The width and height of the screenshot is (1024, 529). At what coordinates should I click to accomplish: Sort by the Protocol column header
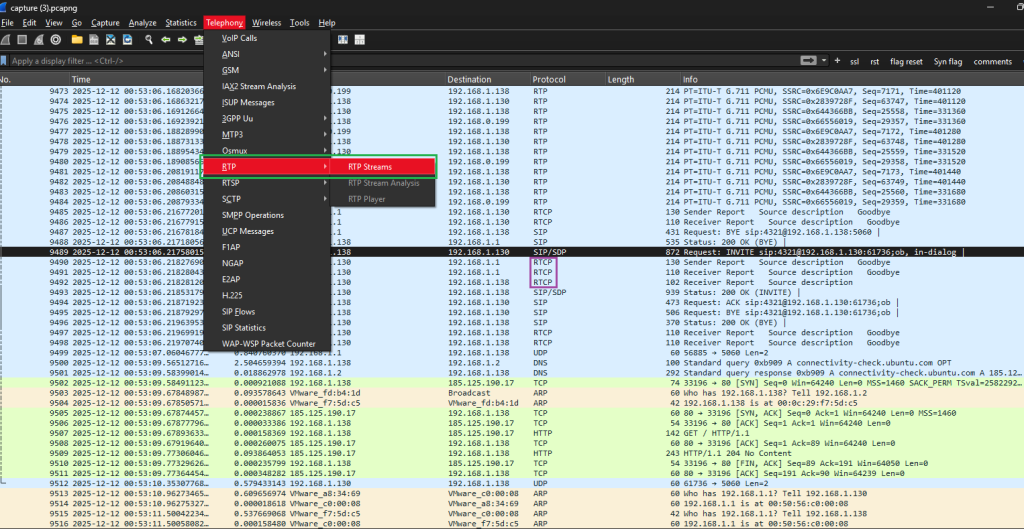tap(567, 79)
